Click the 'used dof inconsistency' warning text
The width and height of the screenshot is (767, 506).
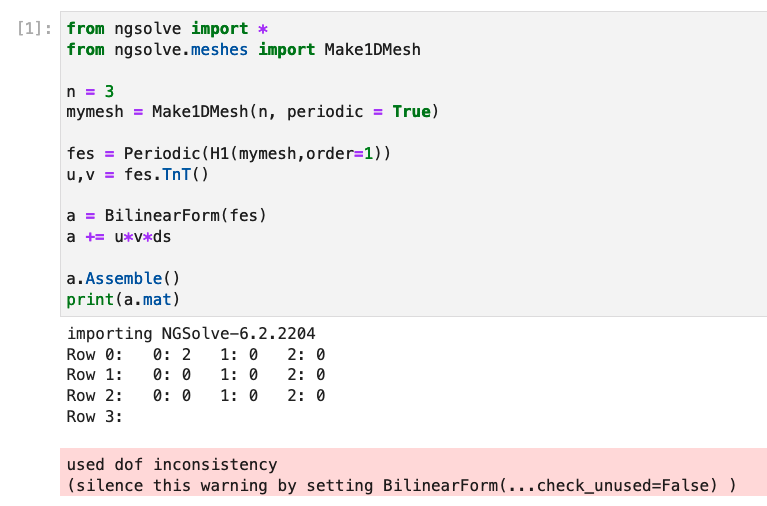(x=172, y=465)
